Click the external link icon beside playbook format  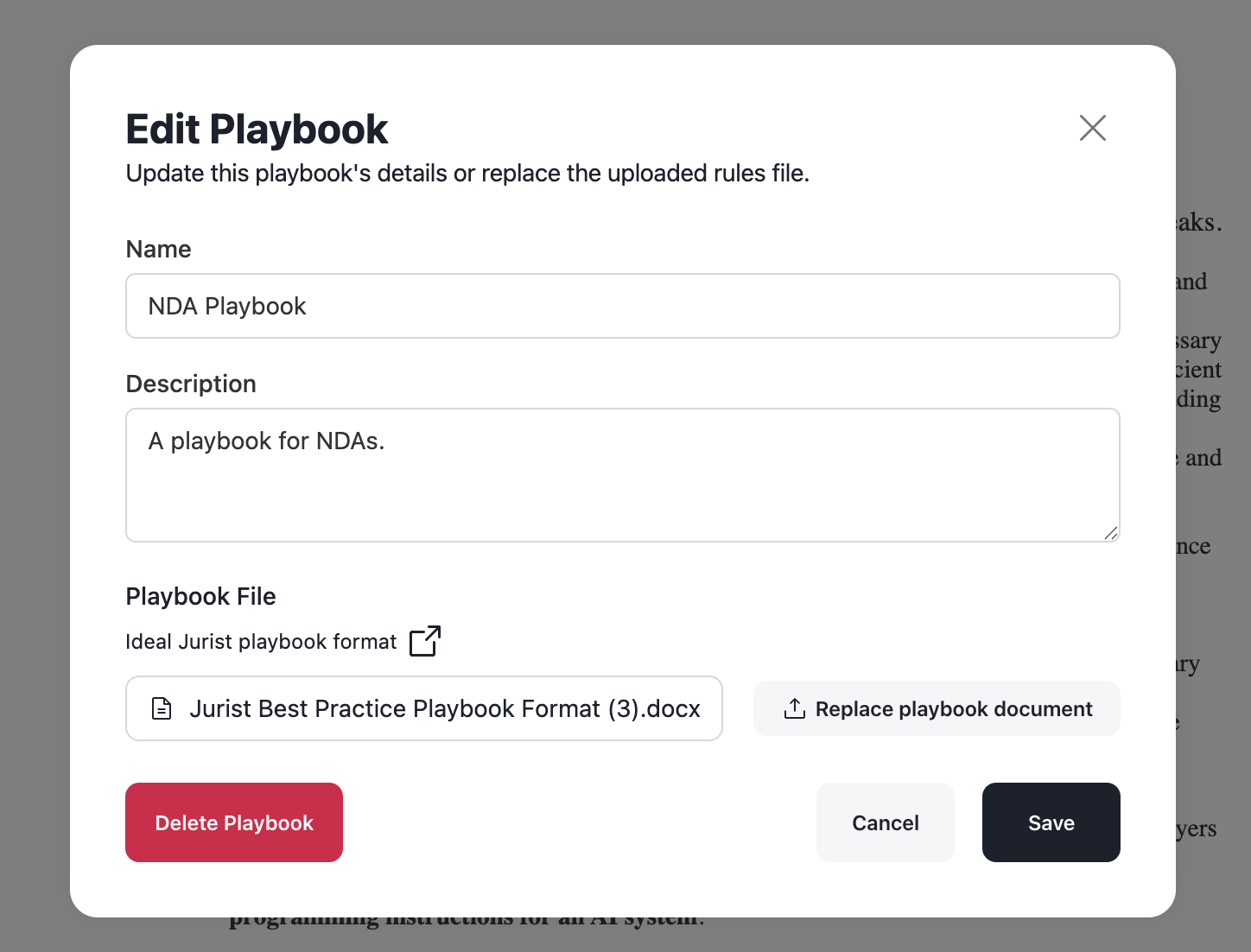[425, 641]
